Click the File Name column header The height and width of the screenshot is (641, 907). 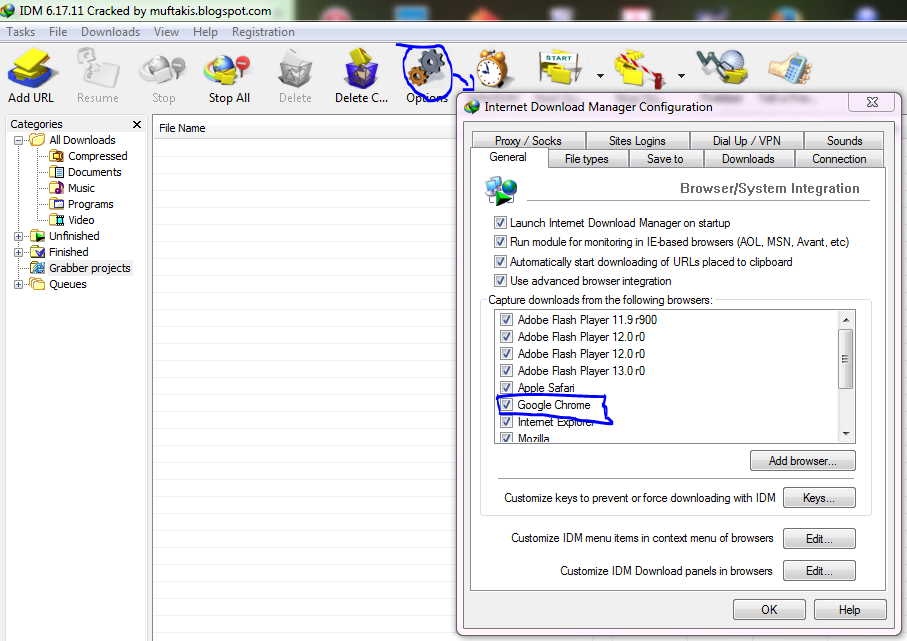[305, 128]
